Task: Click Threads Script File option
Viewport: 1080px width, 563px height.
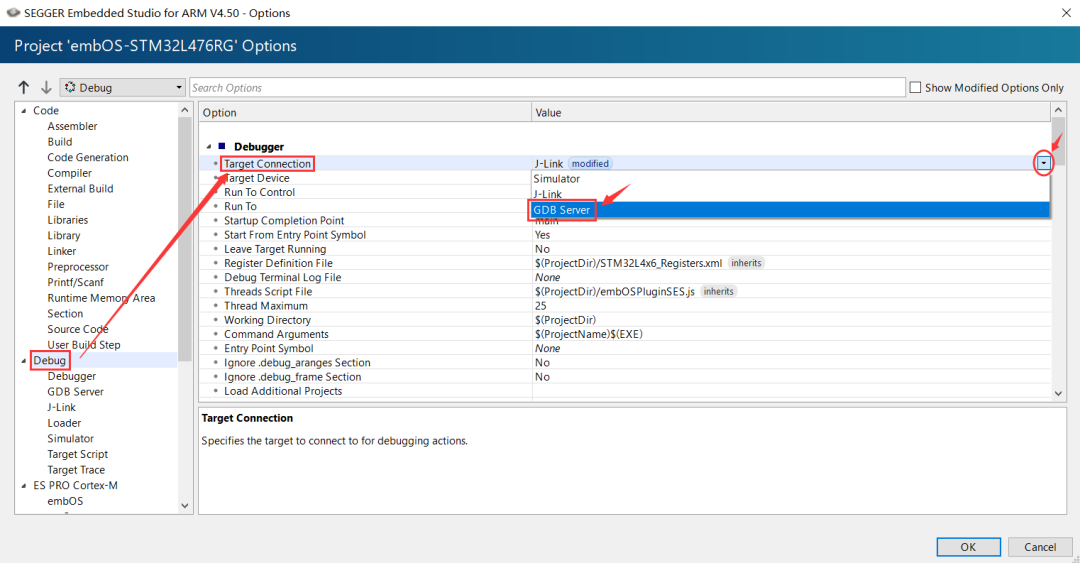Action: [x=268, y=291]
